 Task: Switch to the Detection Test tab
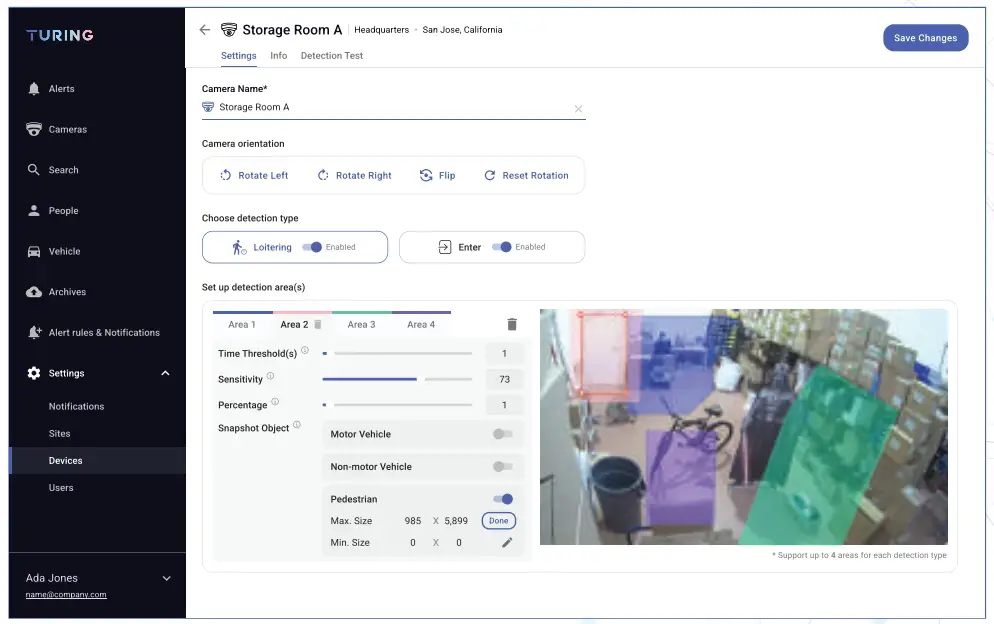pos(332,56)
